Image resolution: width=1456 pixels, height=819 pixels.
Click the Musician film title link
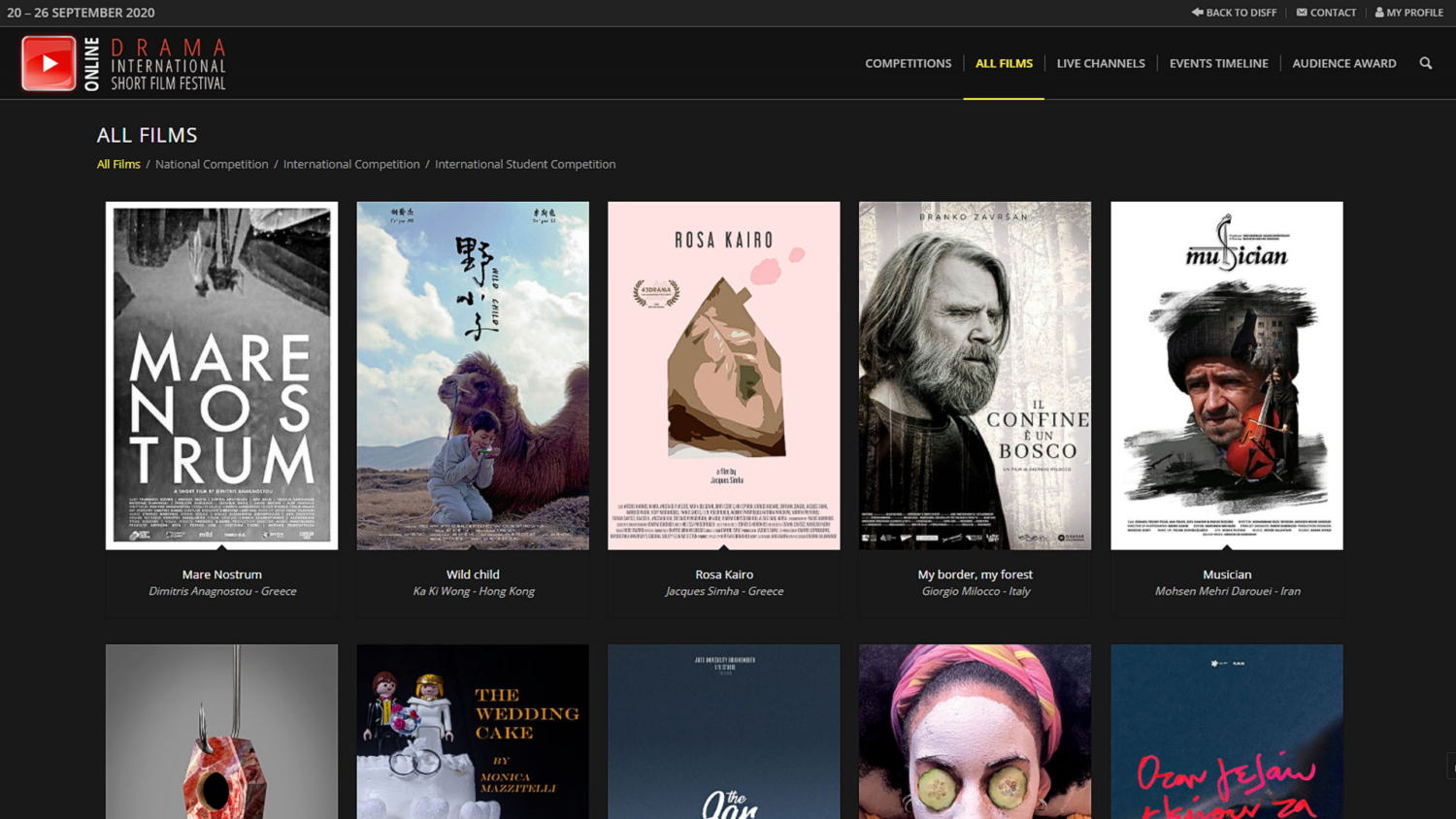(1226, 574)
